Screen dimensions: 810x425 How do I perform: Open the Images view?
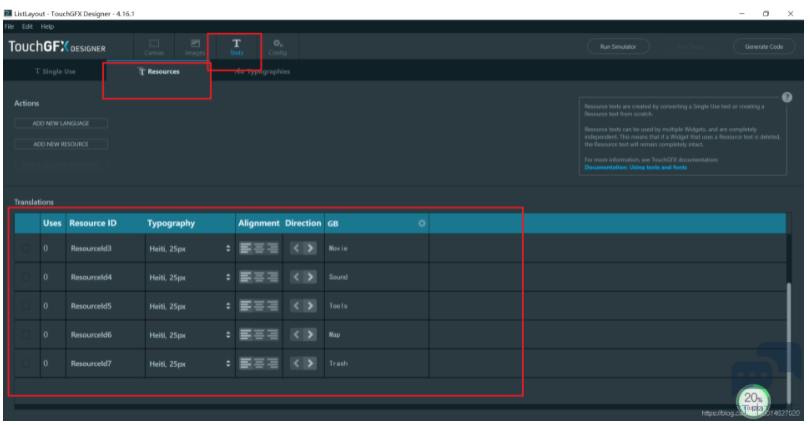[x=195, y=46]
